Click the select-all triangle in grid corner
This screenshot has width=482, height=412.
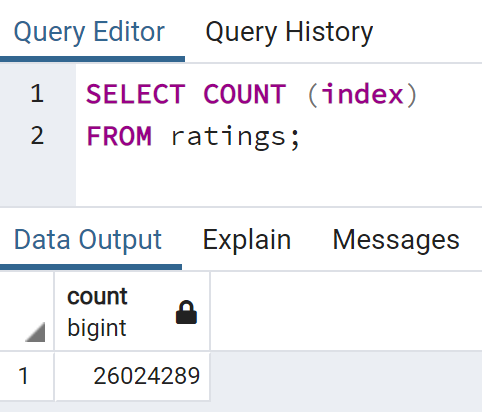point(35,332)
